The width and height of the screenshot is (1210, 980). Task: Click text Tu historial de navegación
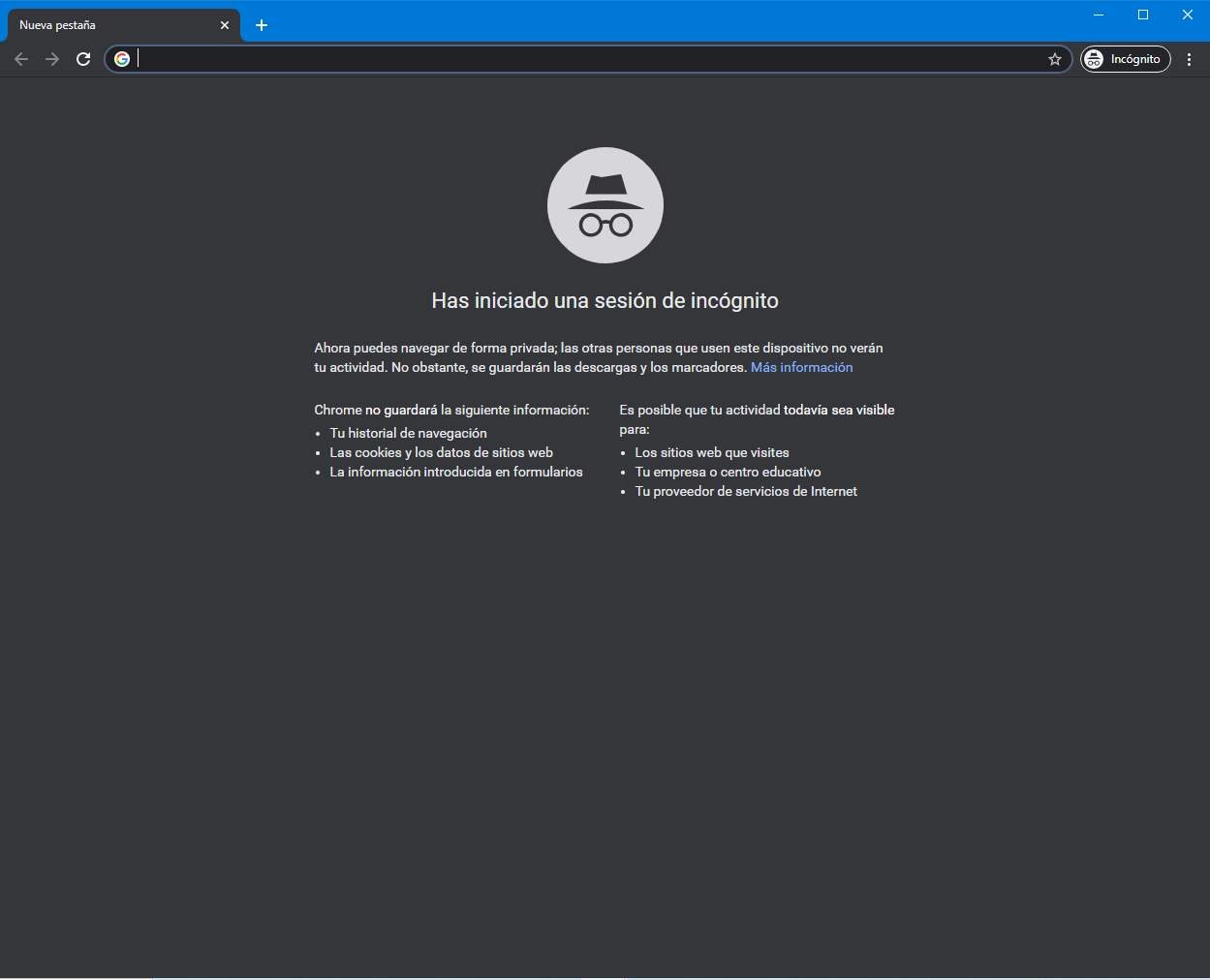408,433
